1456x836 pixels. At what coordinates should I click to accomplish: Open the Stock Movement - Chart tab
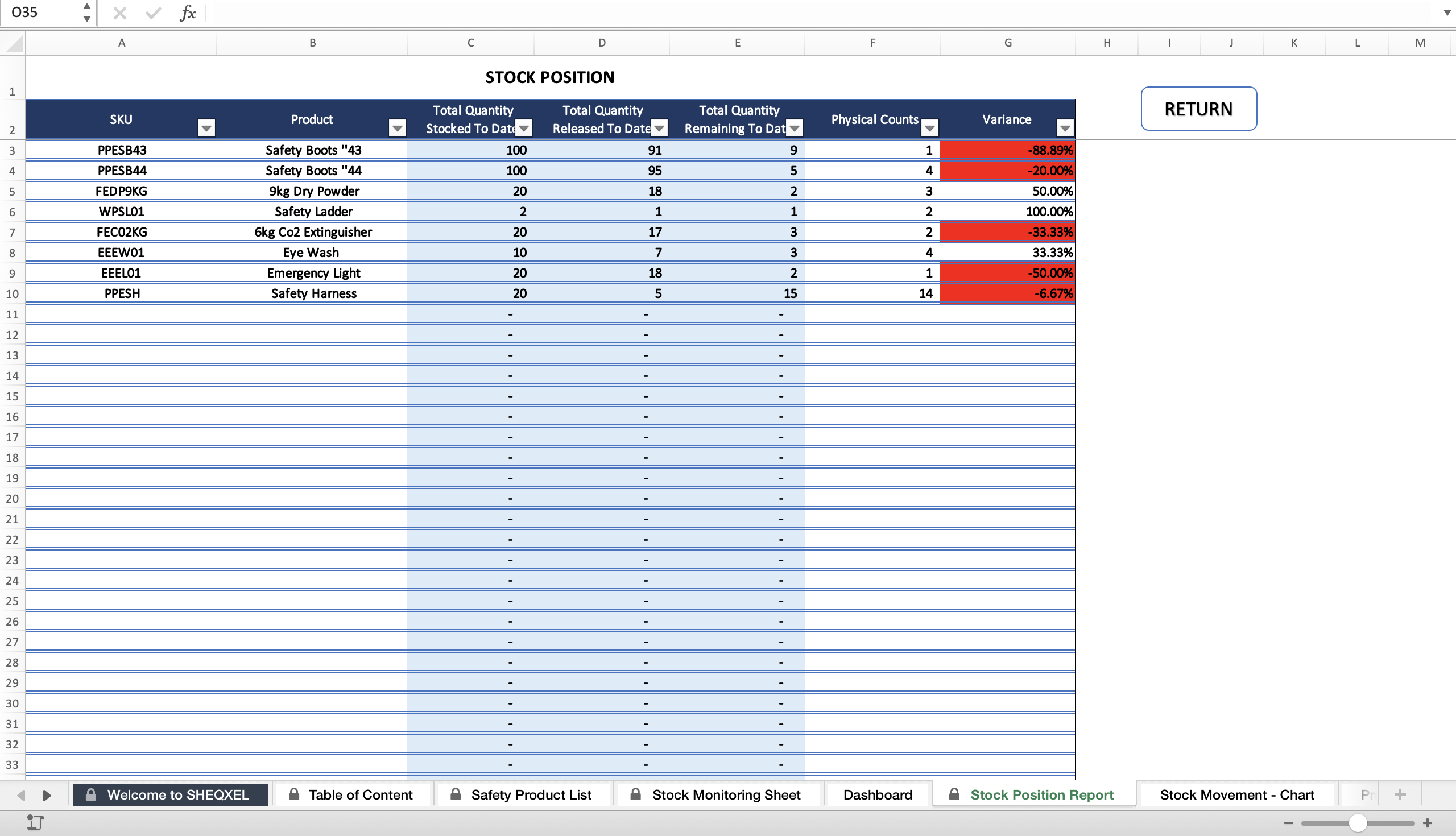pyautogui.click(x=1236, y=794)
